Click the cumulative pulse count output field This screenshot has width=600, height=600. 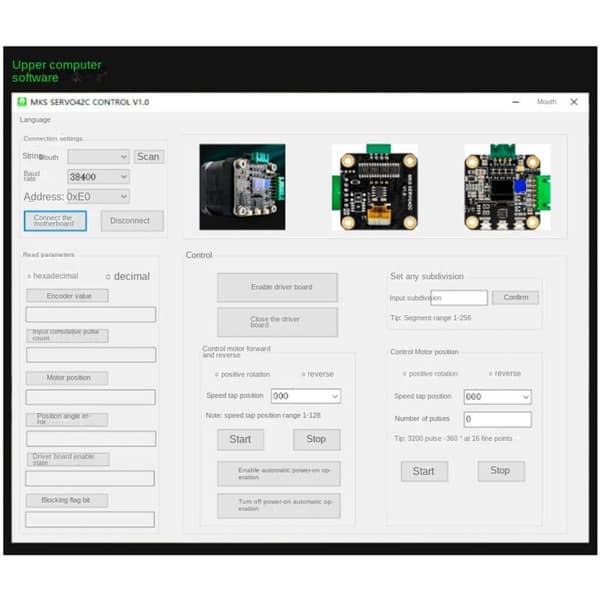click(x=91, y=355)
